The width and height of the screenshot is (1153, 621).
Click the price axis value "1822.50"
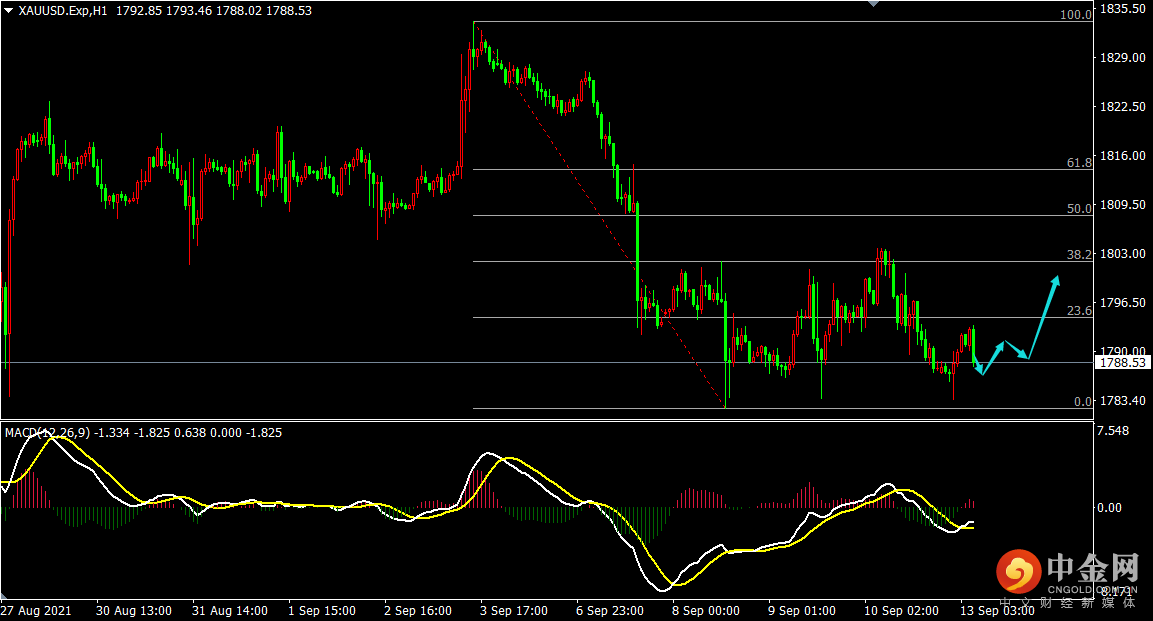1122,107
